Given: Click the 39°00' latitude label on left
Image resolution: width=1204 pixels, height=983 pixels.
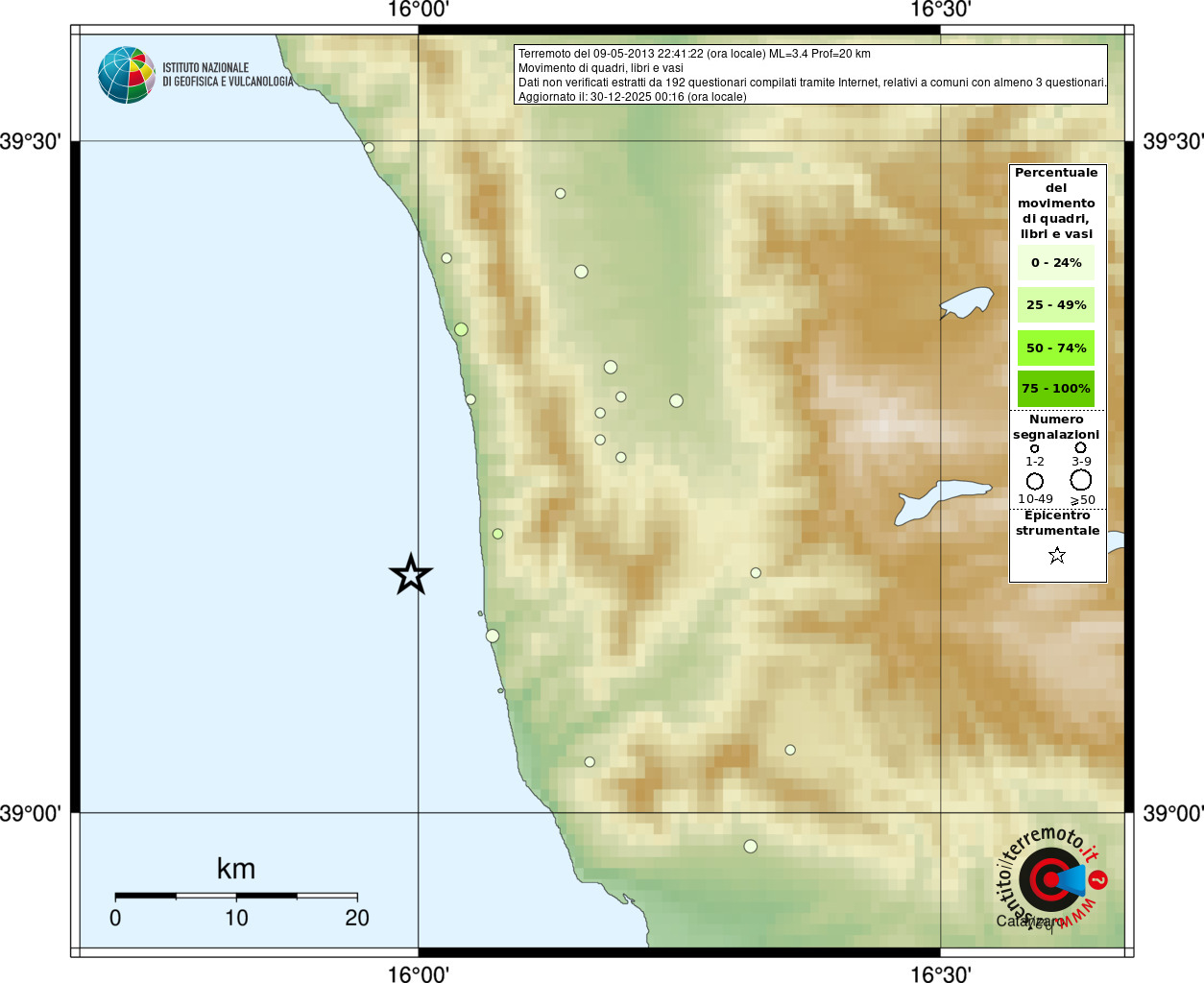Looking at the screenshot, I should click(31, 814).
